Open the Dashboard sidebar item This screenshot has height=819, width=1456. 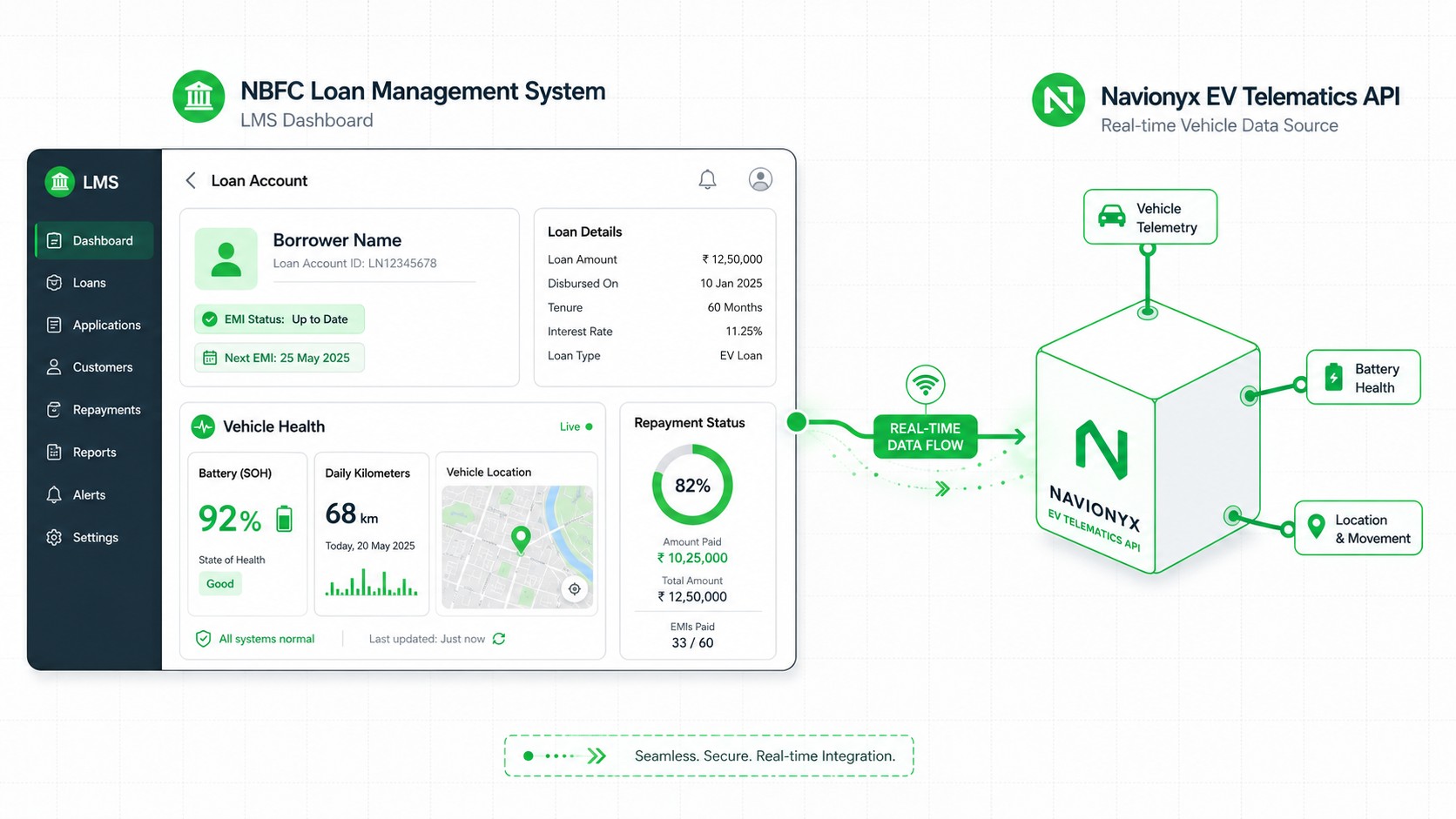click(x=94, y=240)
